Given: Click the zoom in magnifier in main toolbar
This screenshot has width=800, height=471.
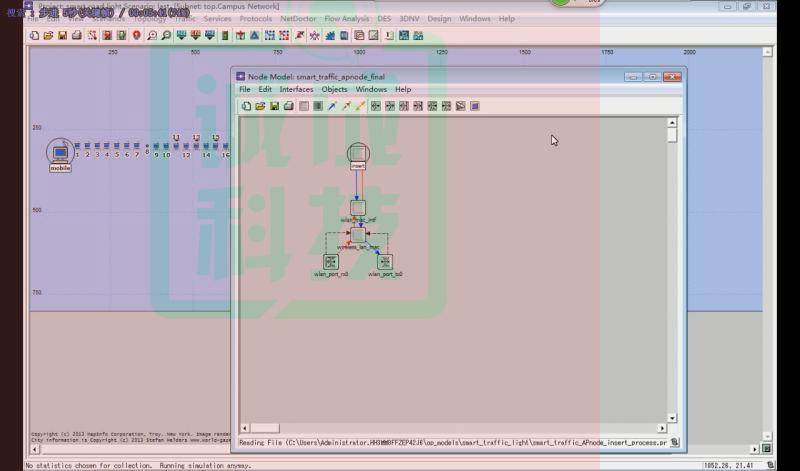Looking at the screenshot, I should point(151,36).
